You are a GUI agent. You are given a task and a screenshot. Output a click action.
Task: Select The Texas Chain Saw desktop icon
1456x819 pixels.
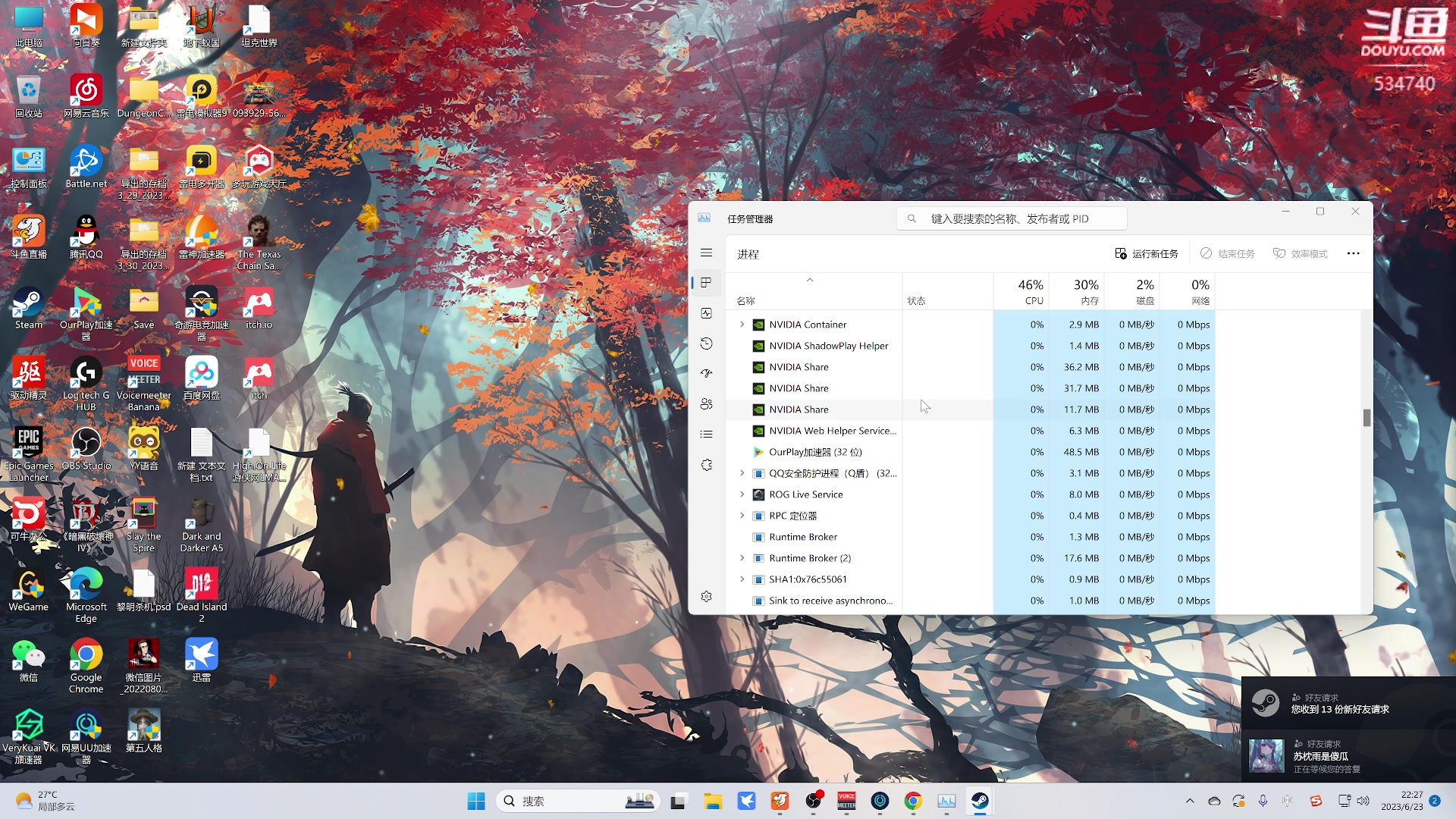click(x=259, y=243)
